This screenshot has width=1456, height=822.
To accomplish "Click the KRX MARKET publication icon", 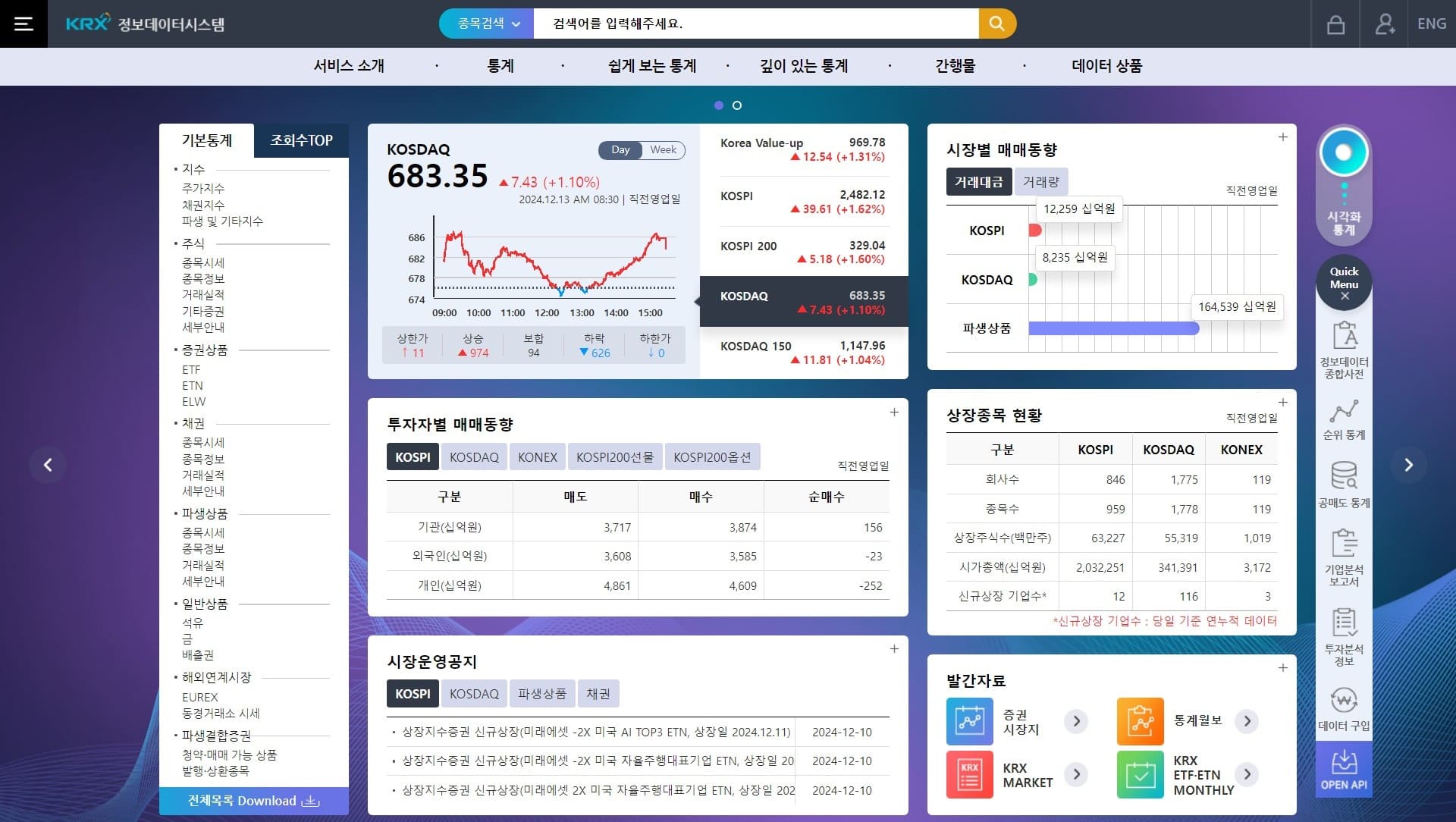I will coord(970,774).
